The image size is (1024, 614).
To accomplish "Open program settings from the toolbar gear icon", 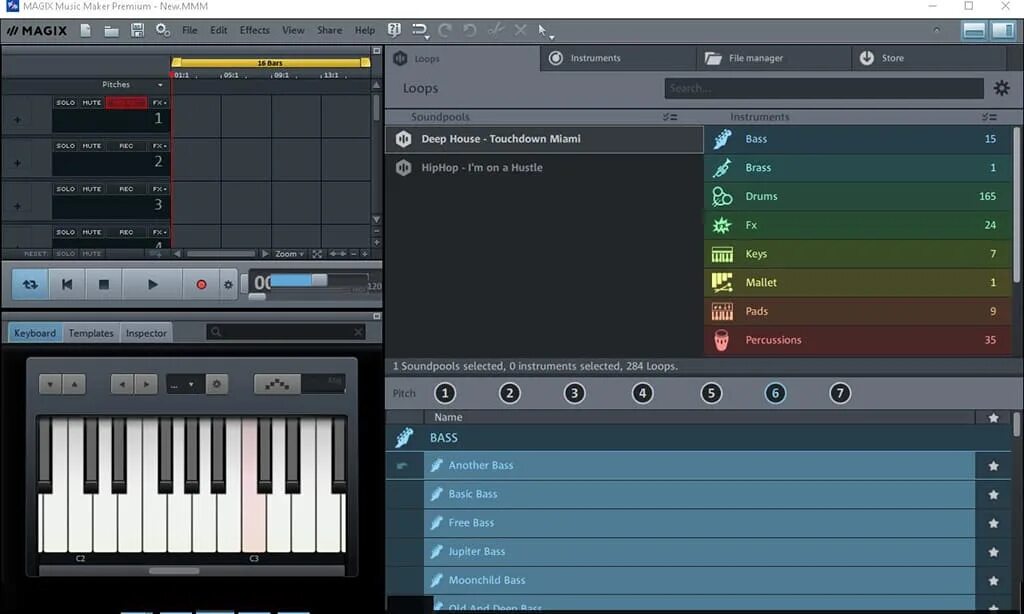I will click(x=163, y=30).
